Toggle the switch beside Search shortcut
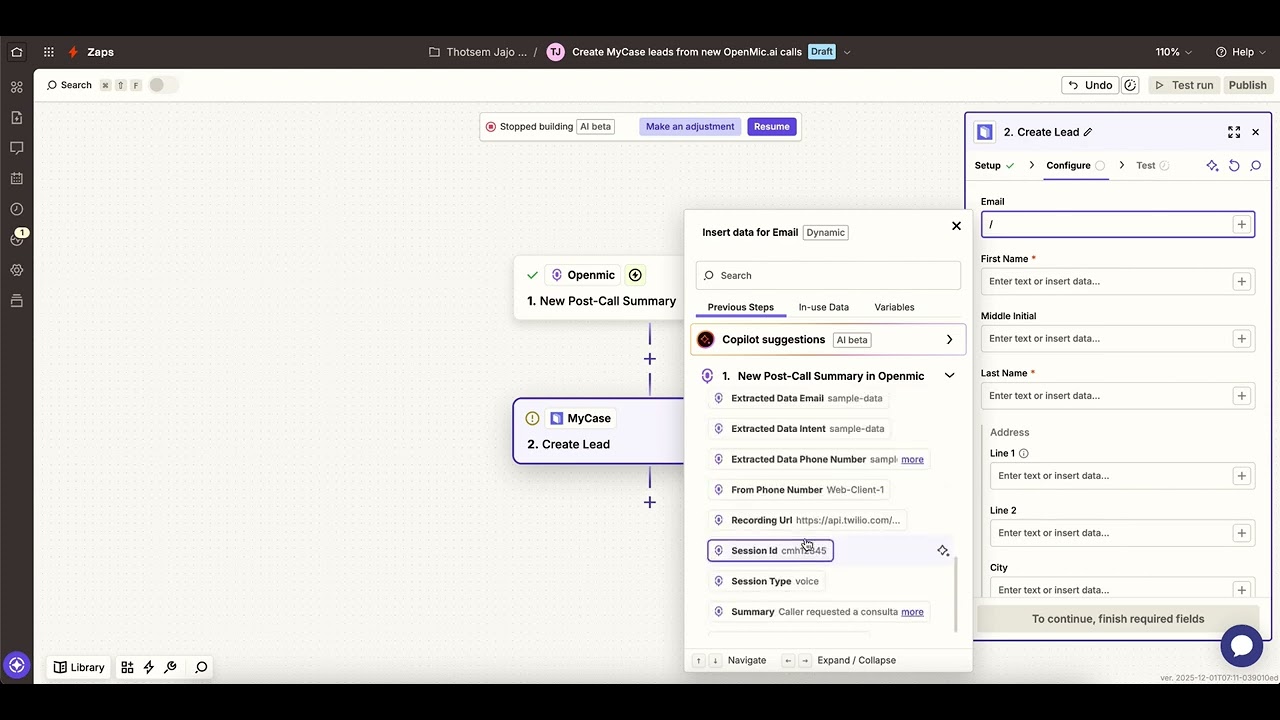 pyautogui.click(x=163, y=85)
